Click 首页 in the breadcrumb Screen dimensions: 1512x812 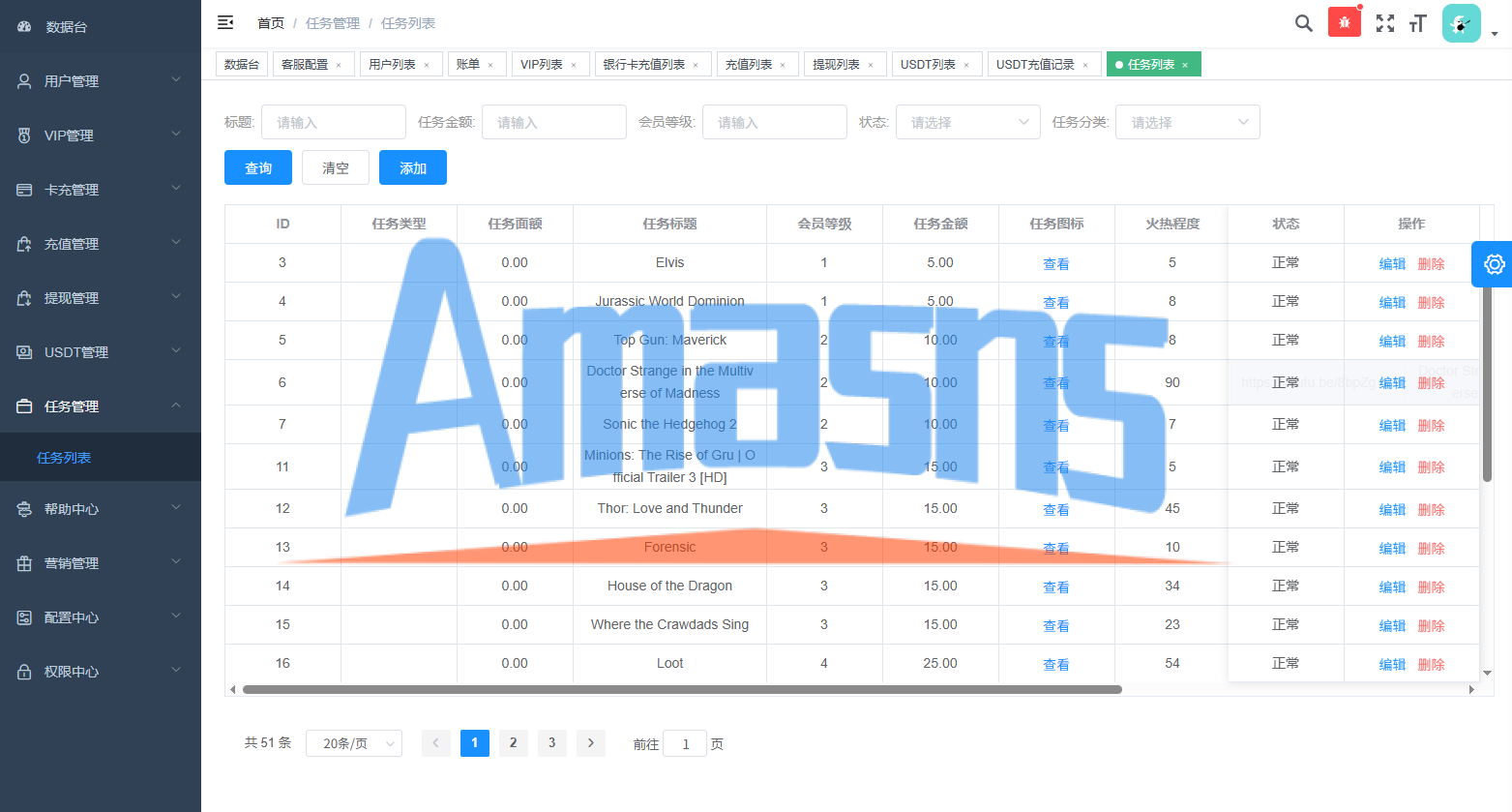click(x=271, y=23)
